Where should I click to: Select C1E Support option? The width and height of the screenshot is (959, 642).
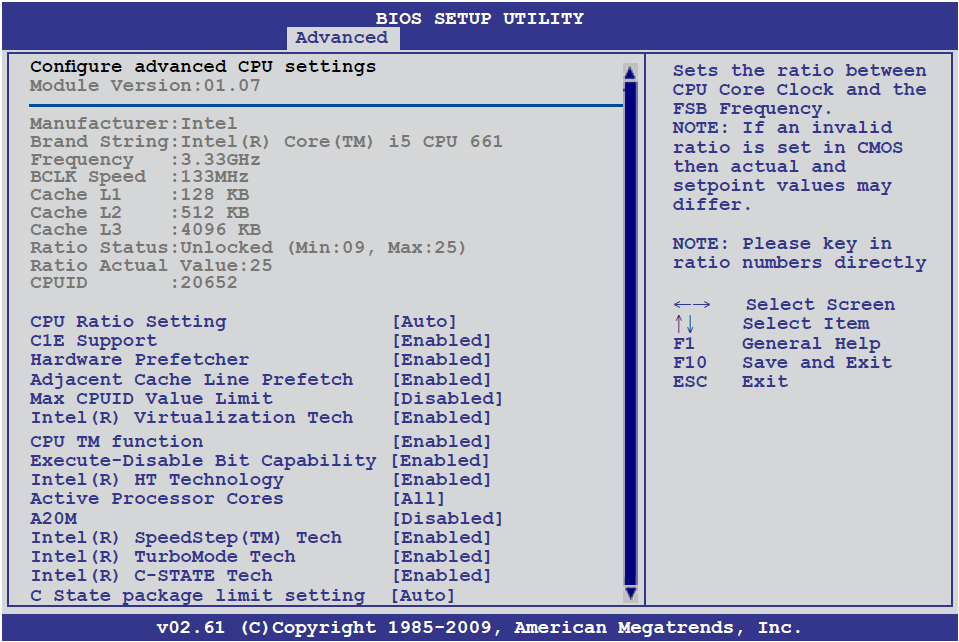(x=94, y=341)
